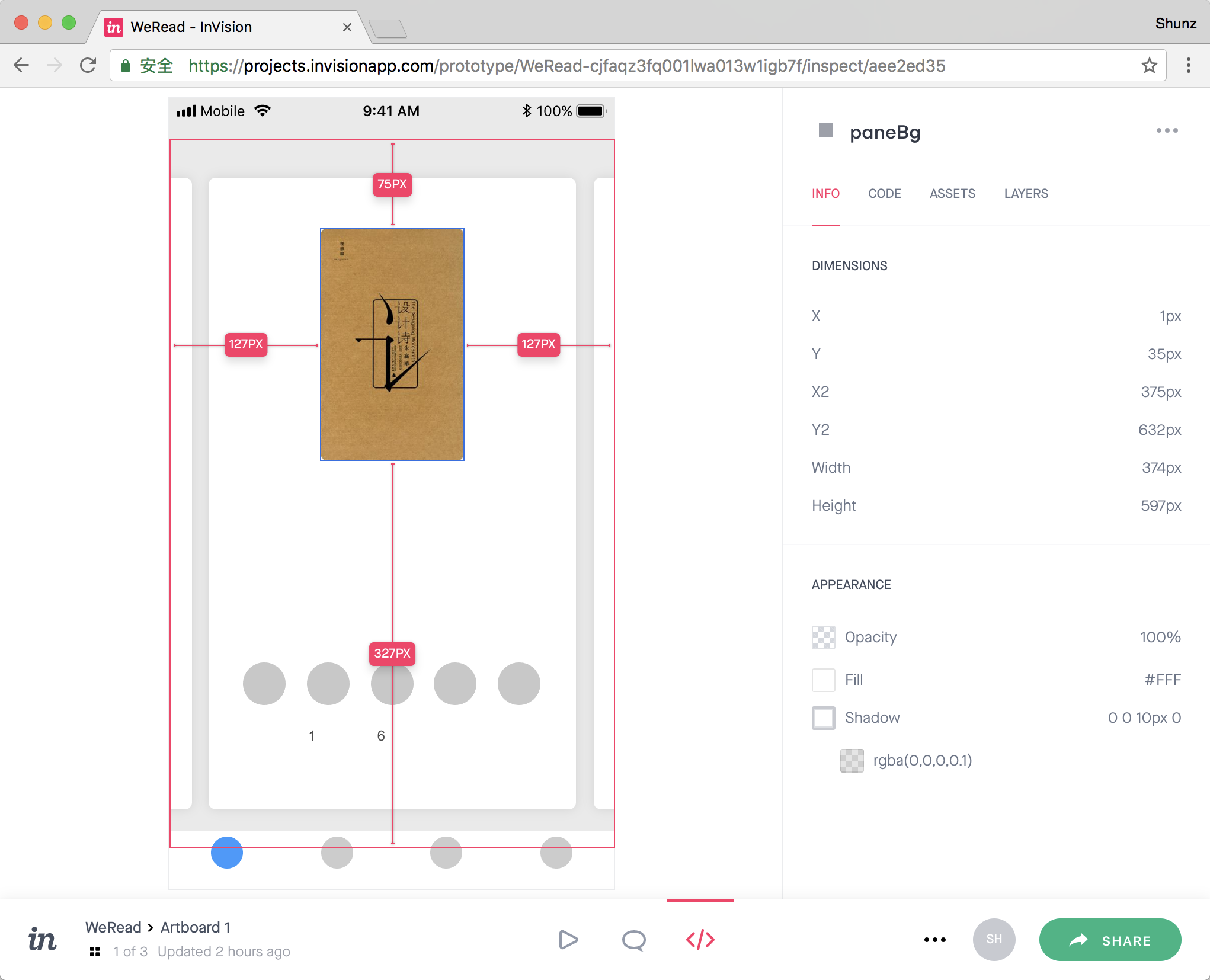Toggle the Shadow property checkbox
1210x980 pixels.
(x=823, y=718)
